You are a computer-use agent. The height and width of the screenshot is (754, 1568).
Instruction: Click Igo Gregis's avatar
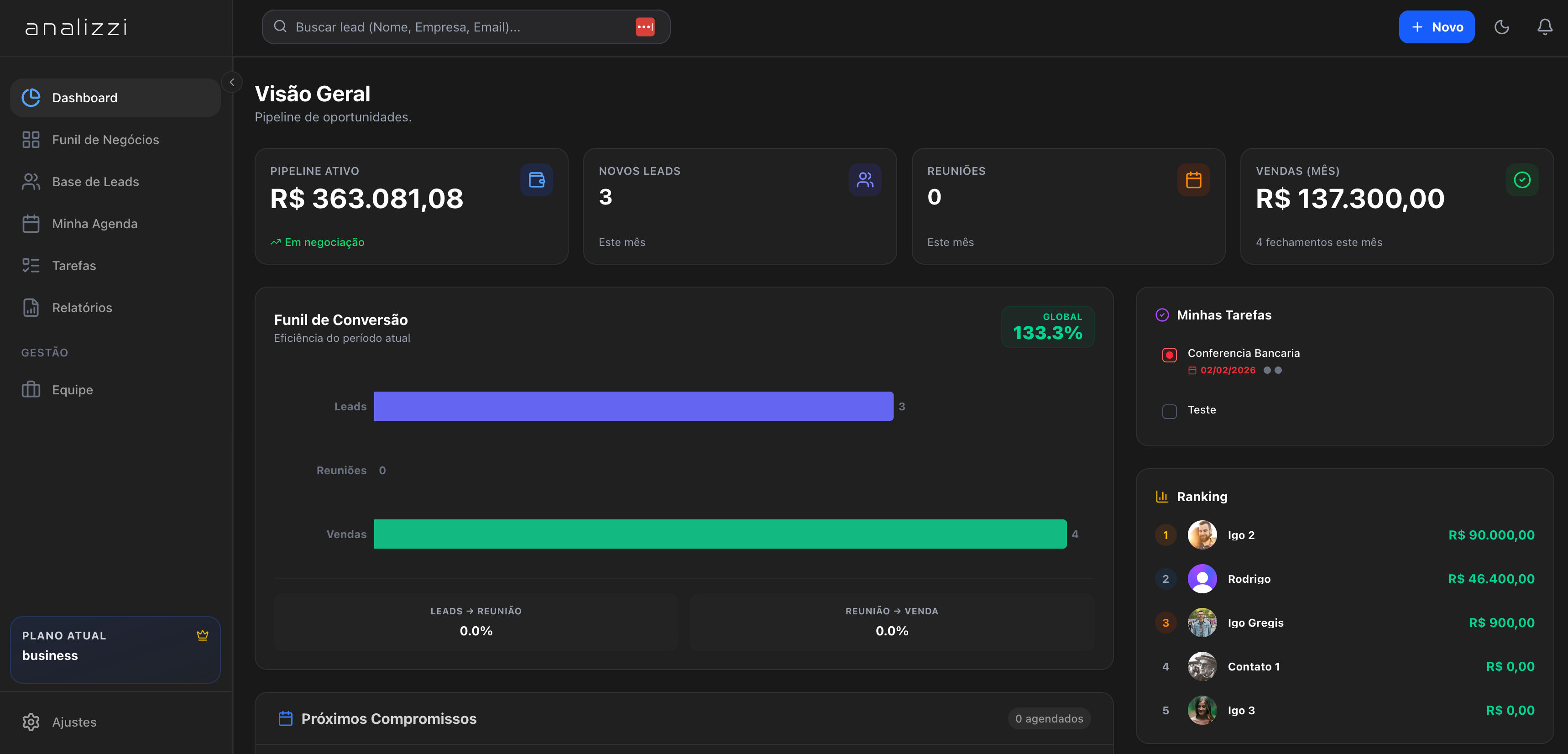click(x=1202, y=623)
